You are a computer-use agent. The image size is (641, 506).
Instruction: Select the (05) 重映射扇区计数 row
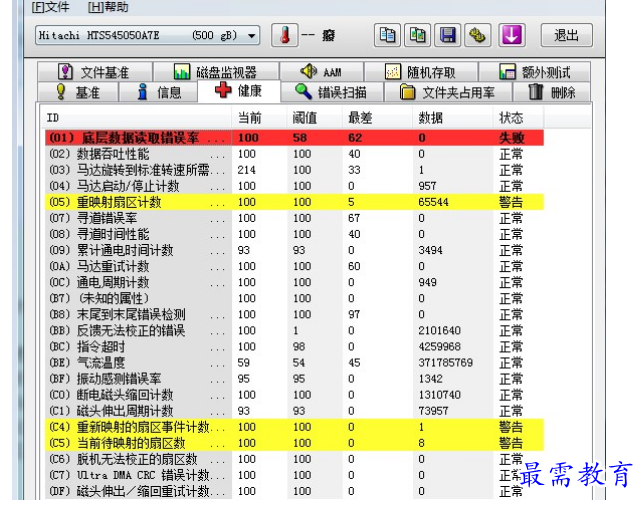(294, 202)
